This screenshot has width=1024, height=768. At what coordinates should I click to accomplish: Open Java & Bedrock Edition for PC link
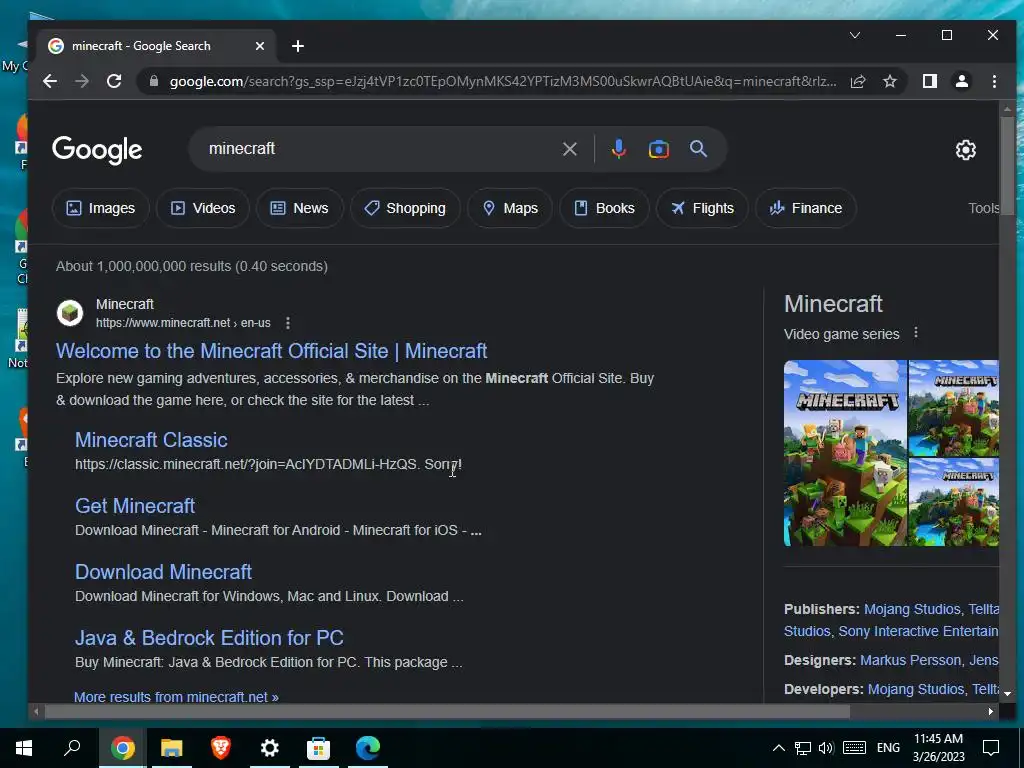pos(210,638)
